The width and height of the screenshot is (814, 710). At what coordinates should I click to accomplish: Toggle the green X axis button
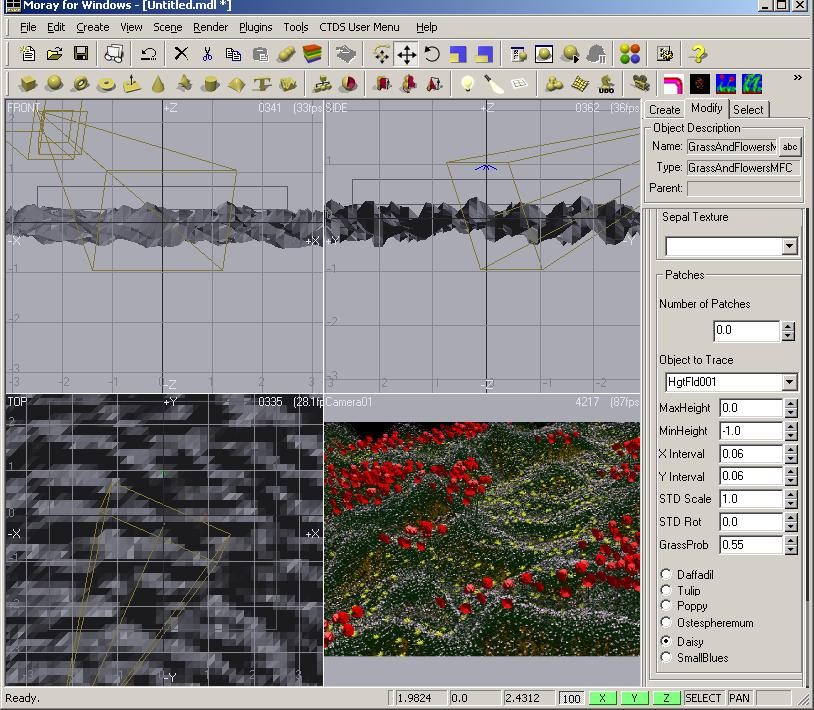[602, 698]
